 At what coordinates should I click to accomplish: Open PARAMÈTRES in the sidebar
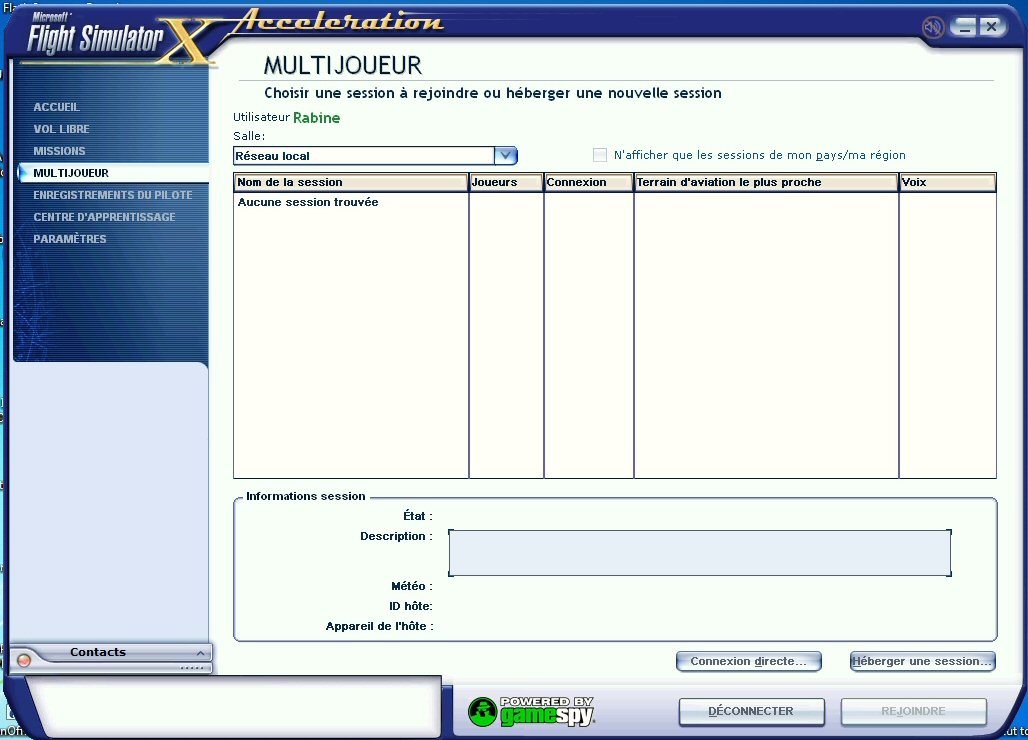(69, 239)
